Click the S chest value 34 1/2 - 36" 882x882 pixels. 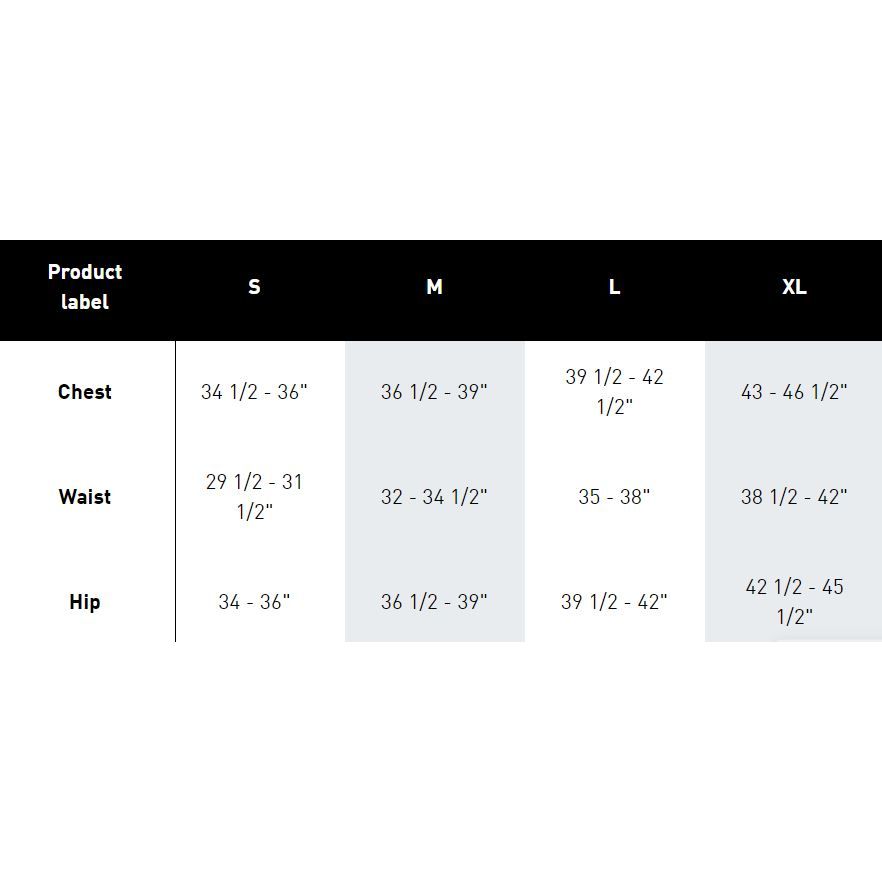(254, 392)
